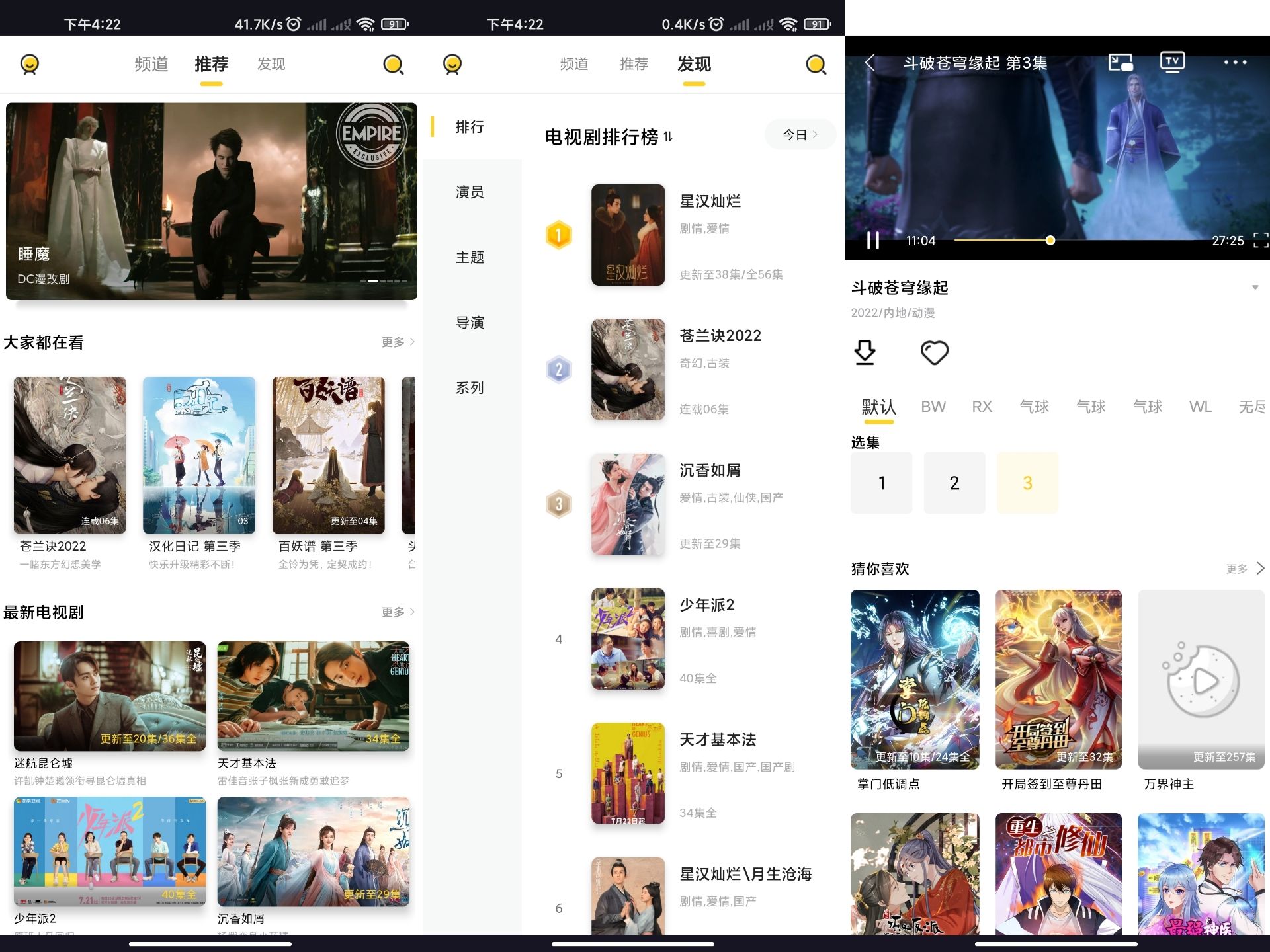Screen dimensions: 1270x952
Task: Enable picture-in-picture mode in player
Action: tap(1121, 62)
